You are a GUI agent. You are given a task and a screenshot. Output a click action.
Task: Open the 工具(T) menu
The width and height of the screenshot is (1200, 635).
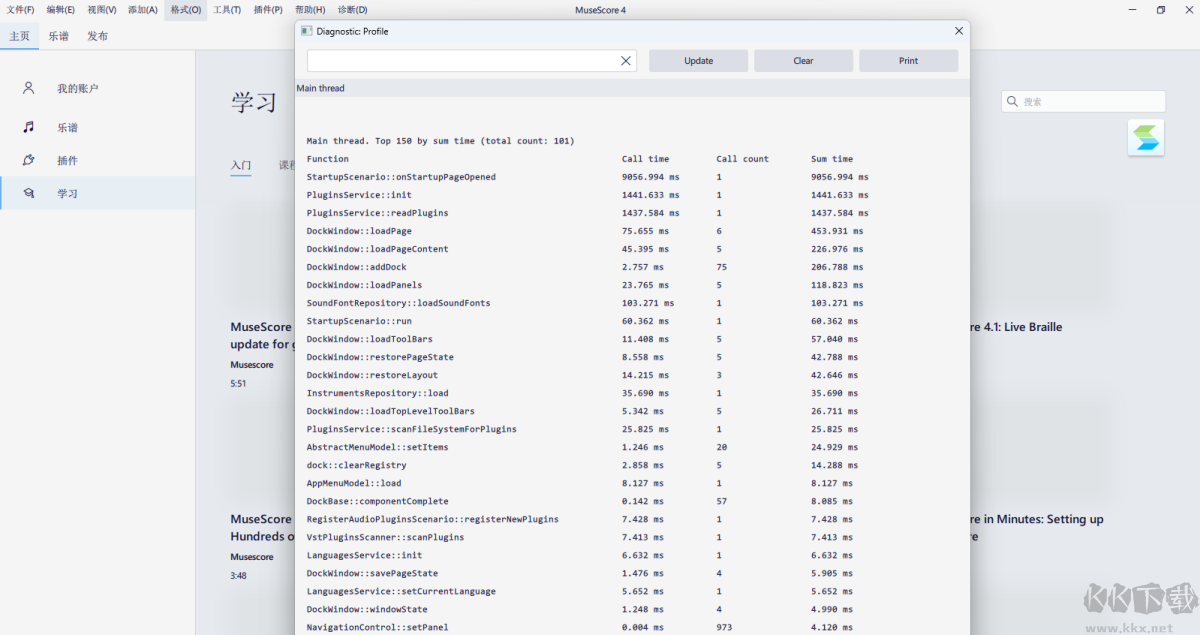coord(227,10)
